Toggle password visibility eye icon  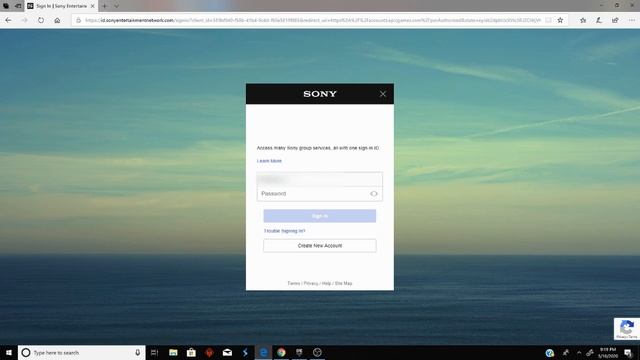[x=373, y=194]
